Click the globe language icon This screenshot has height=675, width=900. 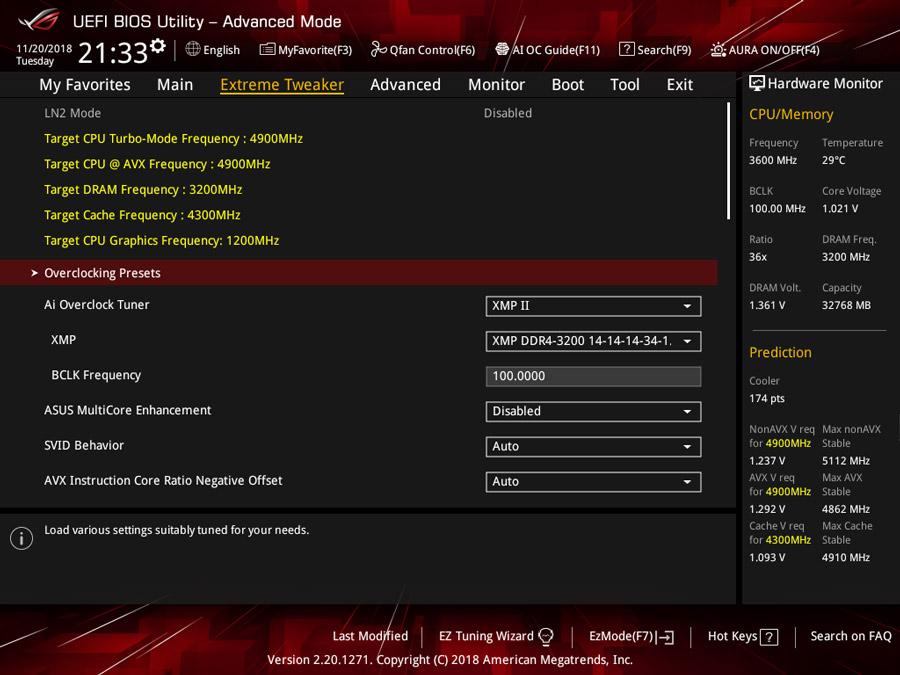(193, 49)
